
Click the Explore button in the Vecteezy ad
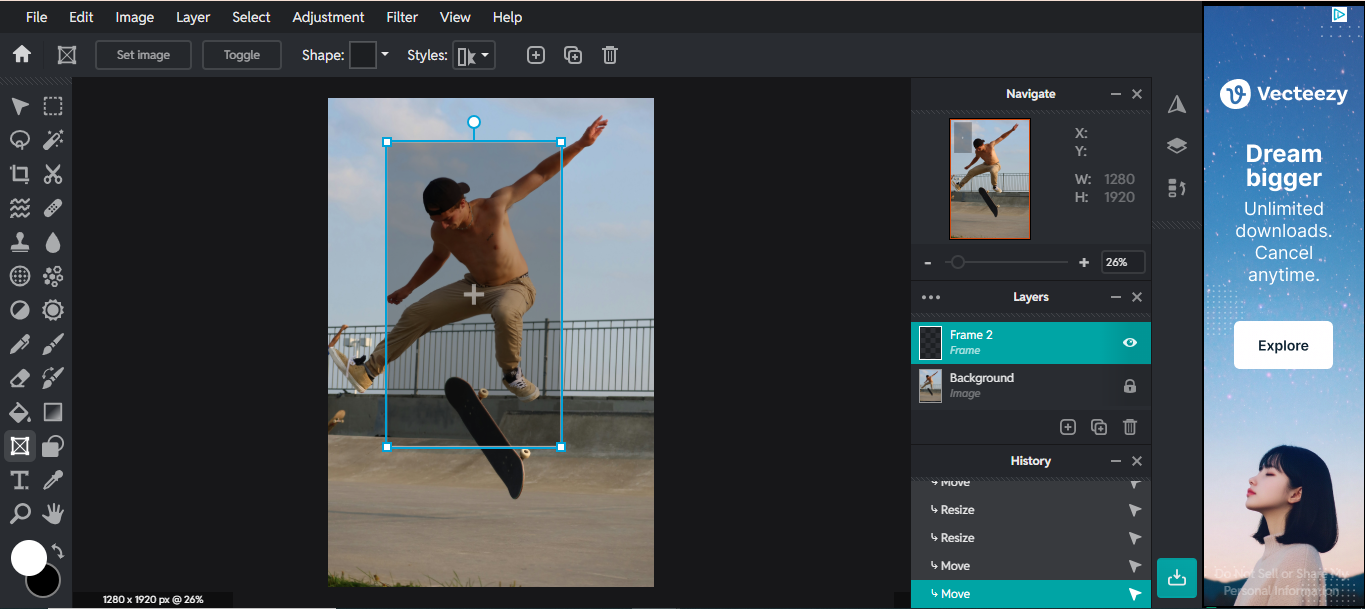click(1282, 344)
